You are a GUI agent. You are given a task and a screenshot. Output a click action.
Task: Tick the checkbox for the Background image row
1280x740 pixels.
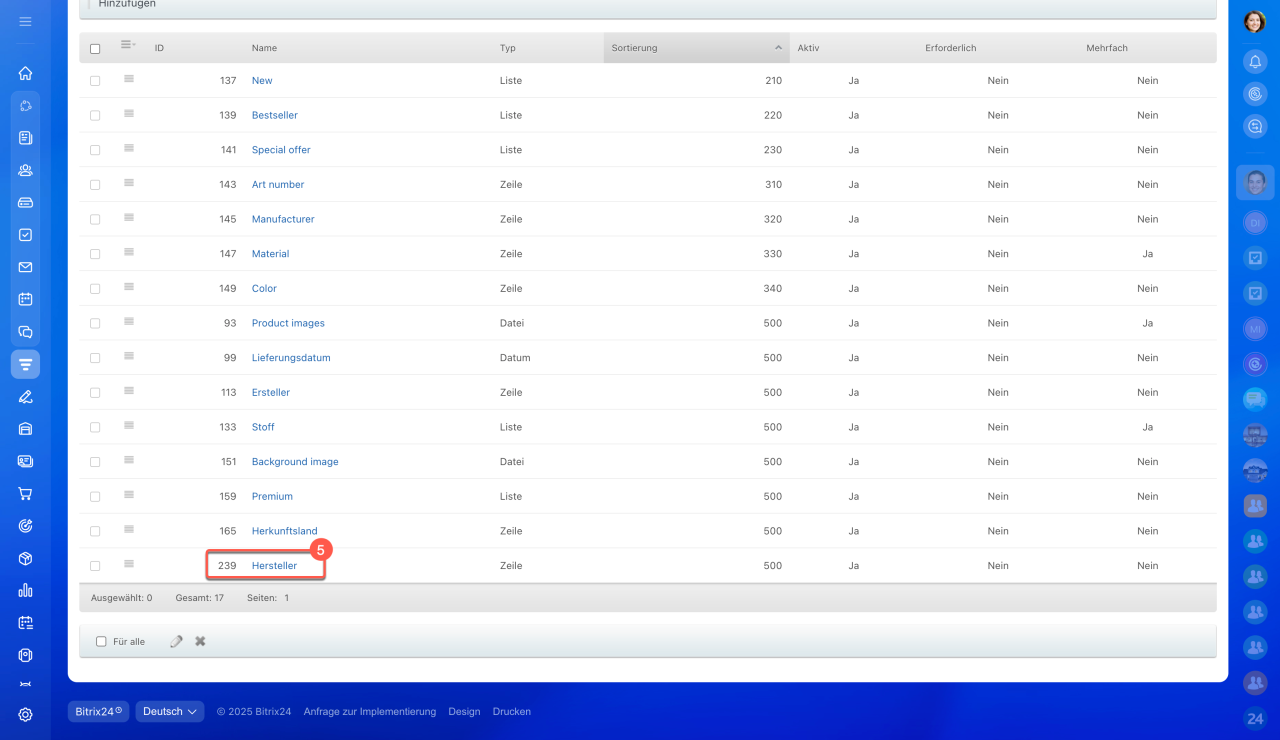(95, 462)
